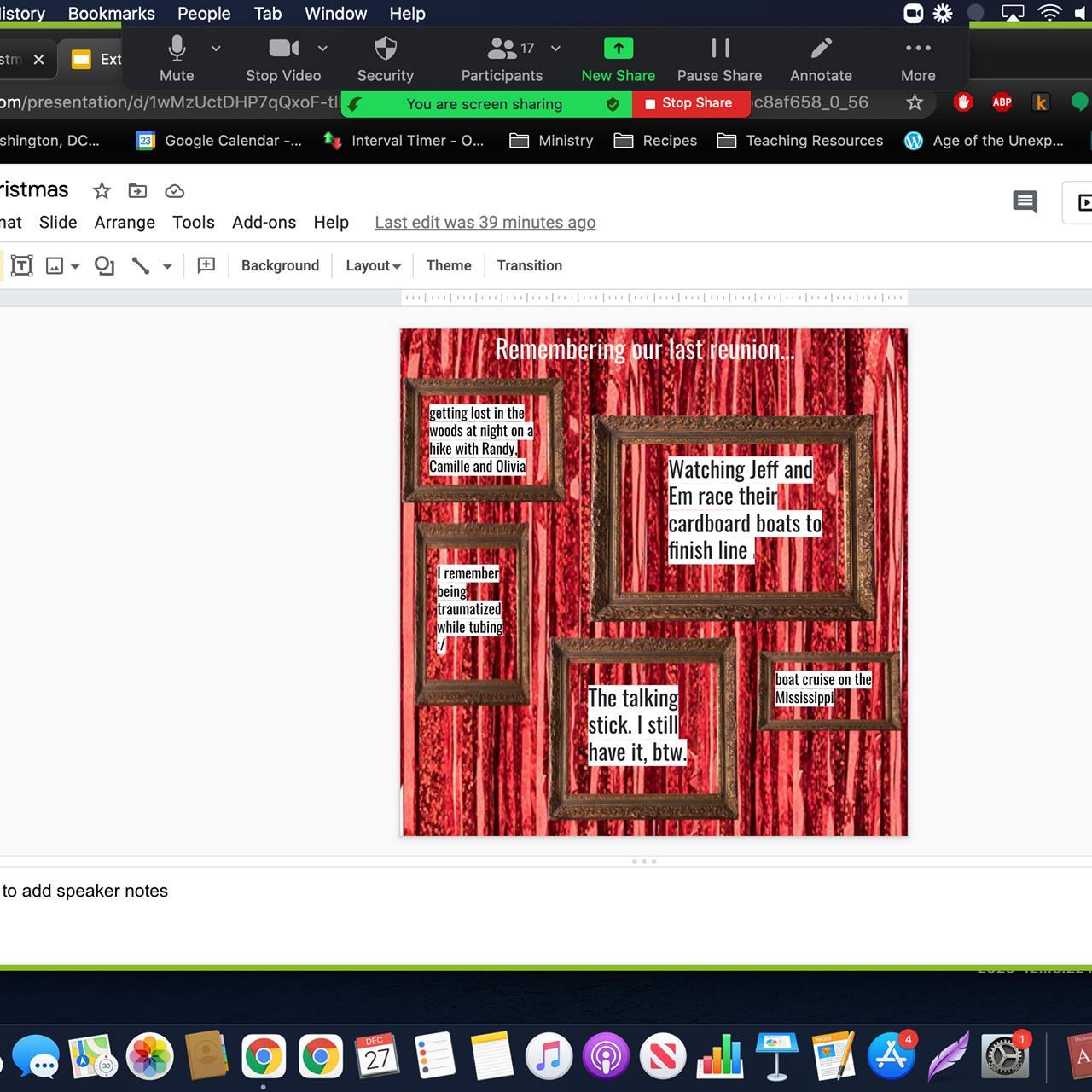
Task: Open comment history speech bubble
Action: [x=1025, y=202]
